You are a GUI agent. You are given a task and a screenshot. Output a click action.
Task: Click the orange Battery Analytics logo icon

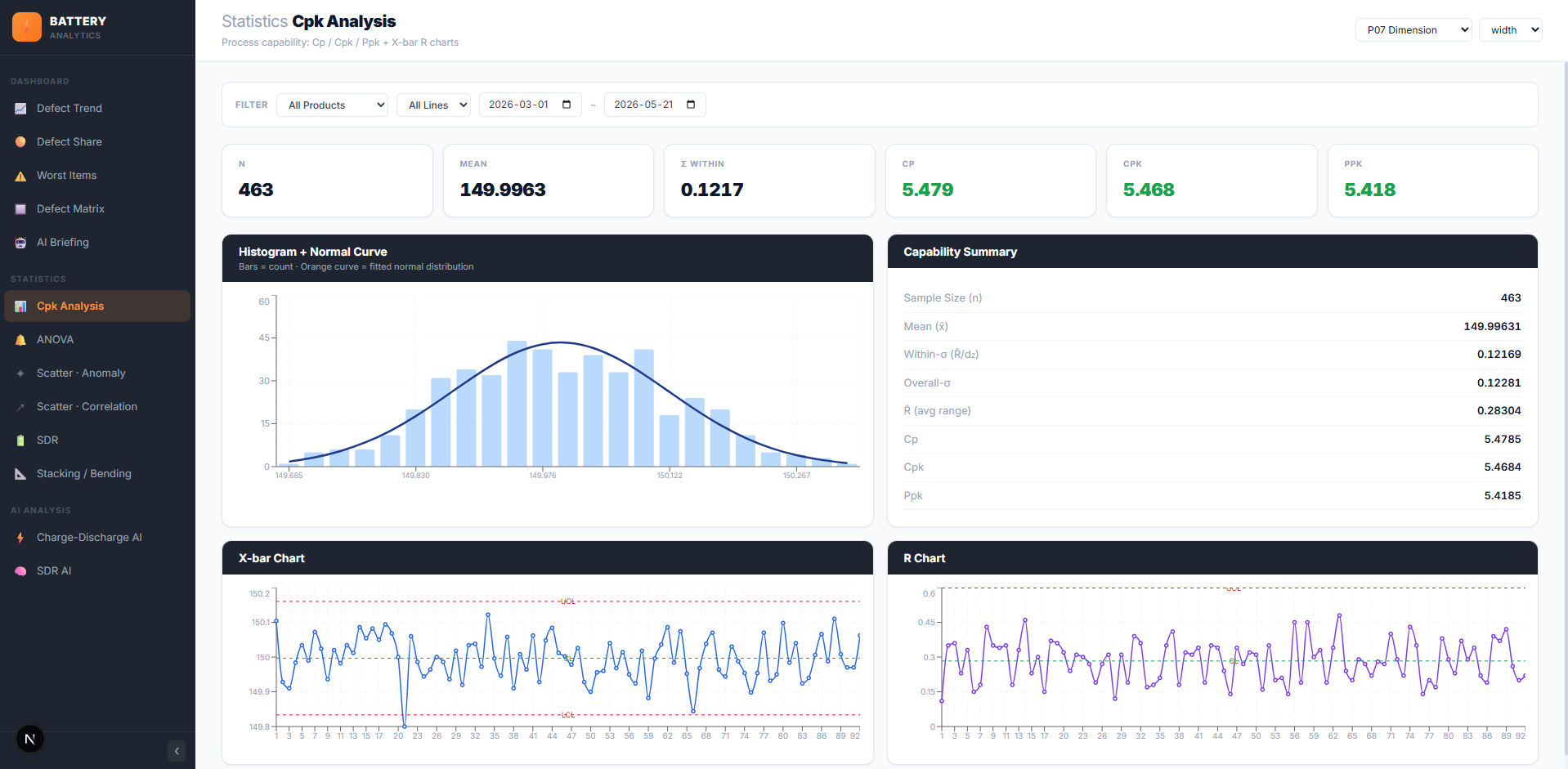tap(27, 27)
